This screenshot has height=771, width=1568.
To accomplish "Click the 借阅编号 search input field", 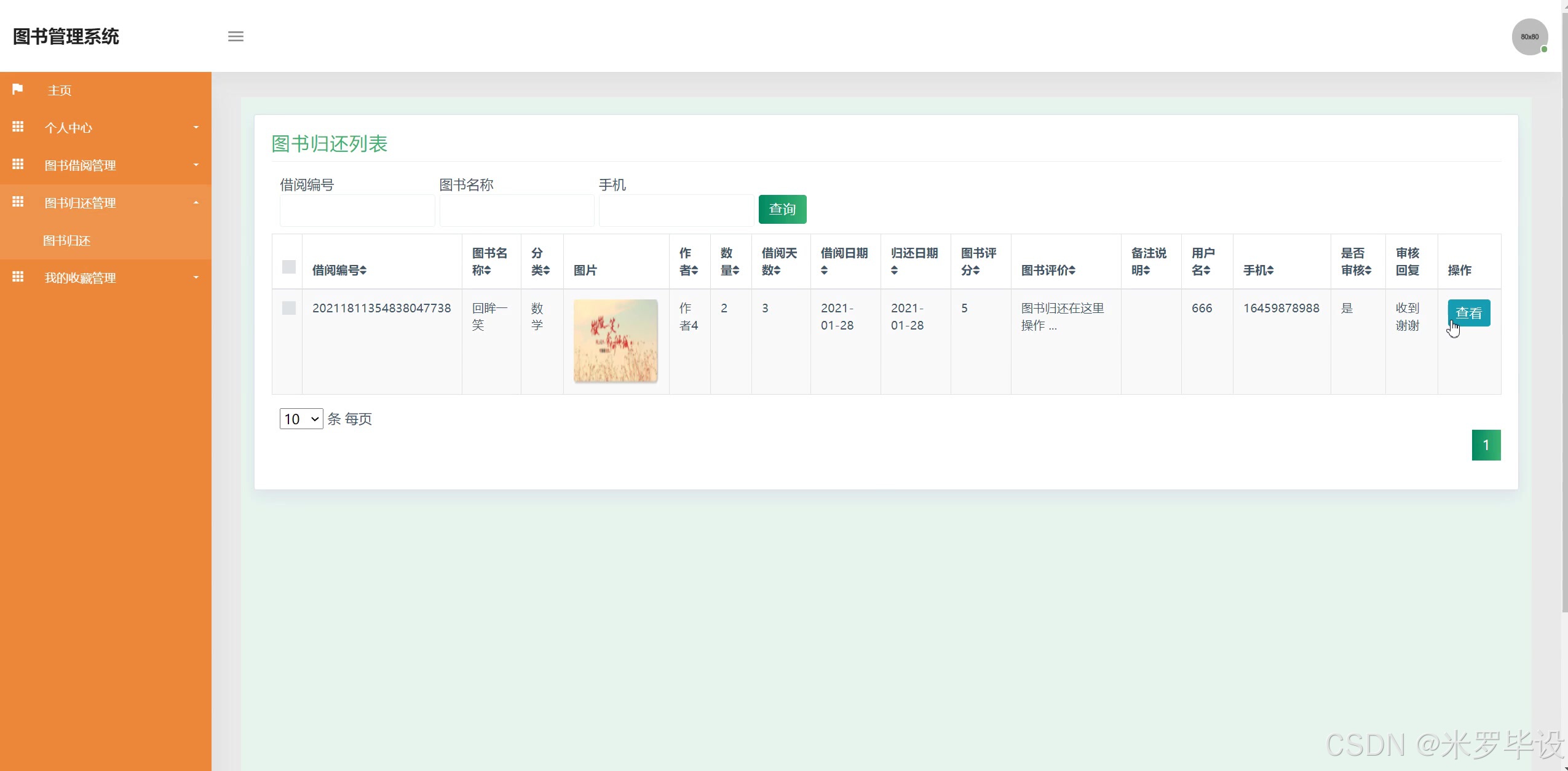I will 357,211.
